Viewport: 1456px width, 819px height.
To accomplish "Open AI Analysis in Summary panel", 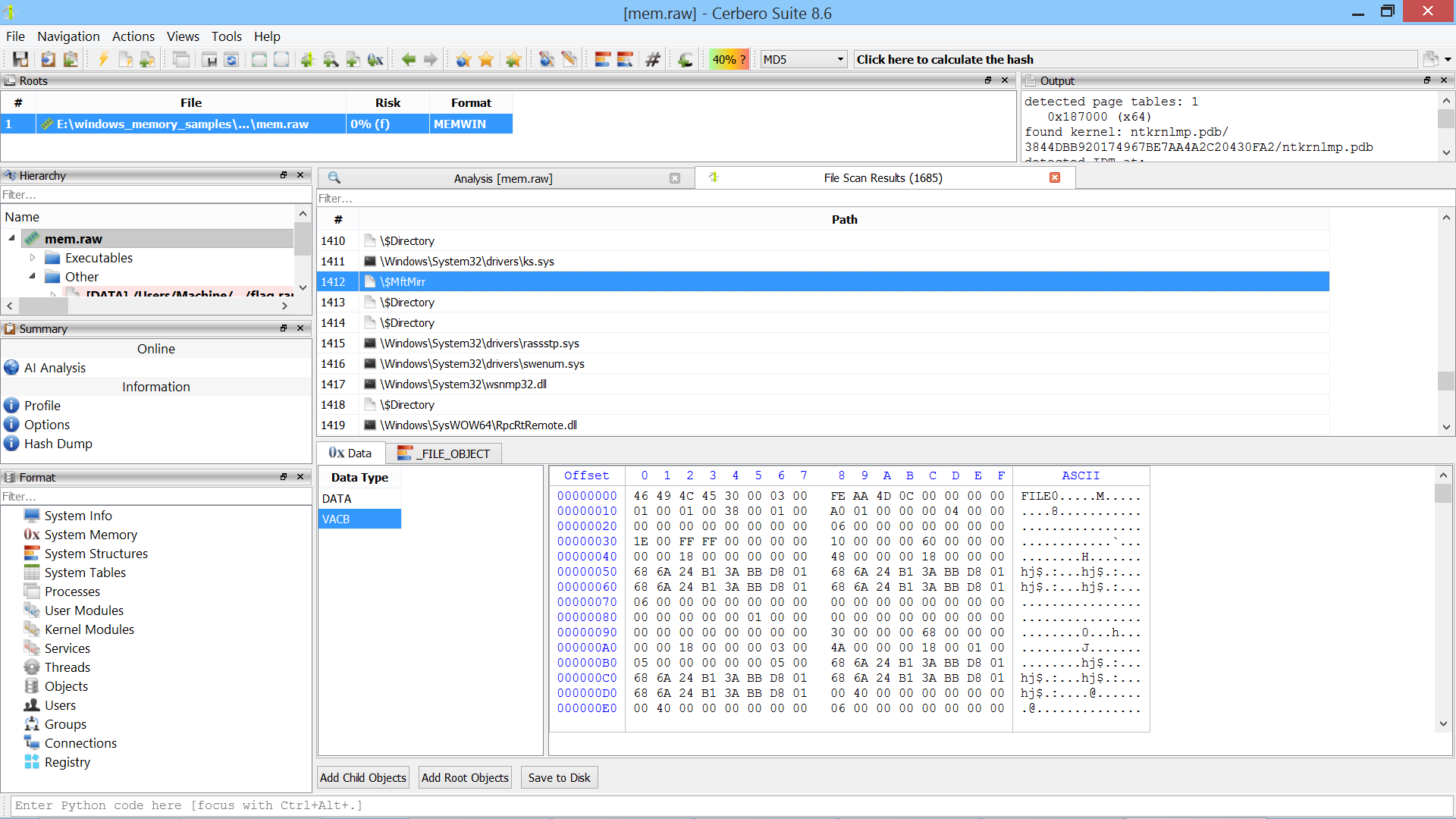I will [x=55, y=368].
